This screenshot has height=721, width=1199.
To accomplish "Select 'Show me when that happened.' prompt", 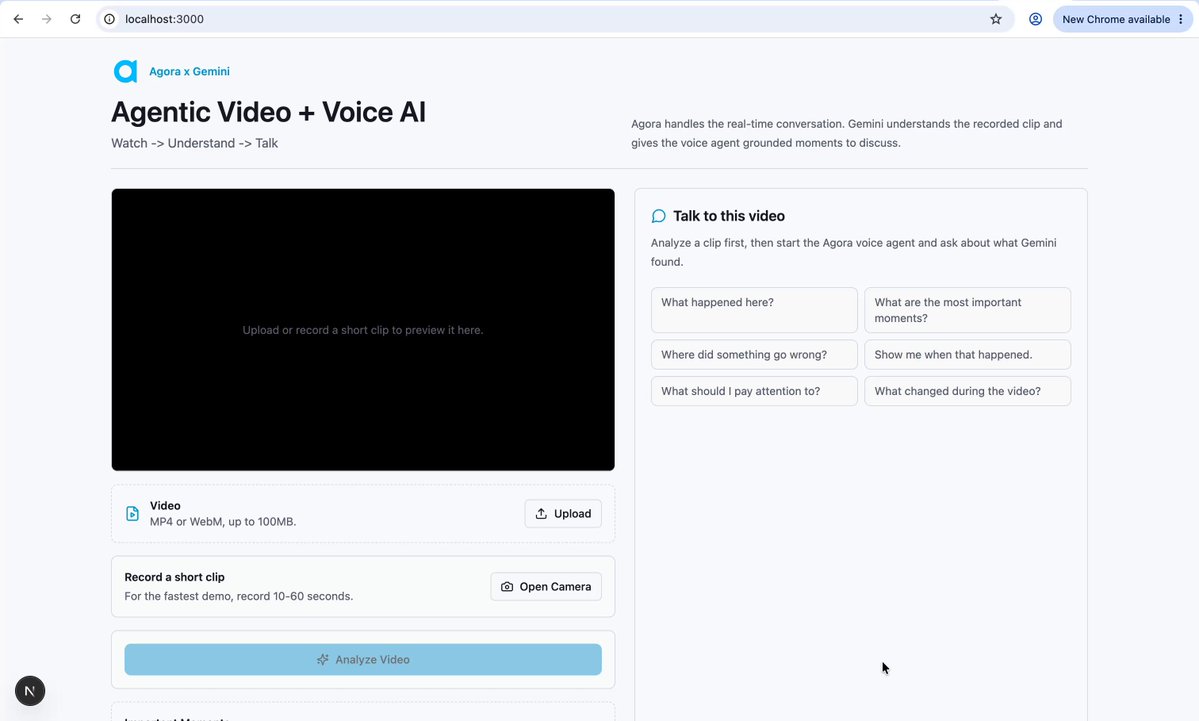I will click(967, 355).
